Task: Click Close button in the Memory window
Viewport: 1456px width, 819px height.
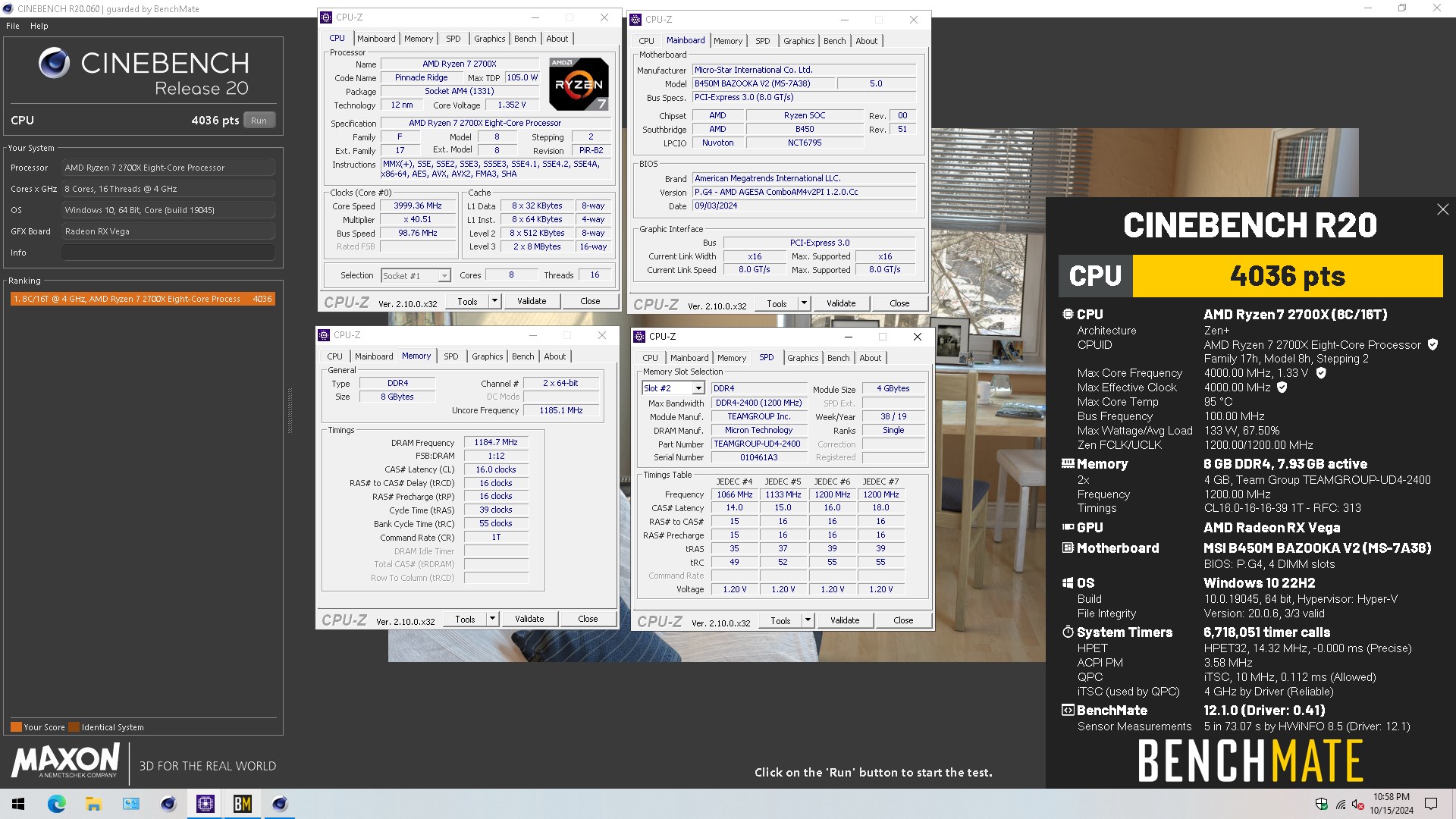Action: (x=588, y=619)
